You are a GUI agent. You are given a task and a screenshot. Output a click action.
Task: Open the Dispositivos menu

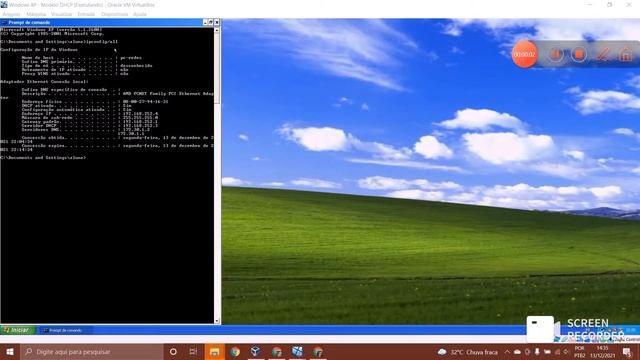114,14
